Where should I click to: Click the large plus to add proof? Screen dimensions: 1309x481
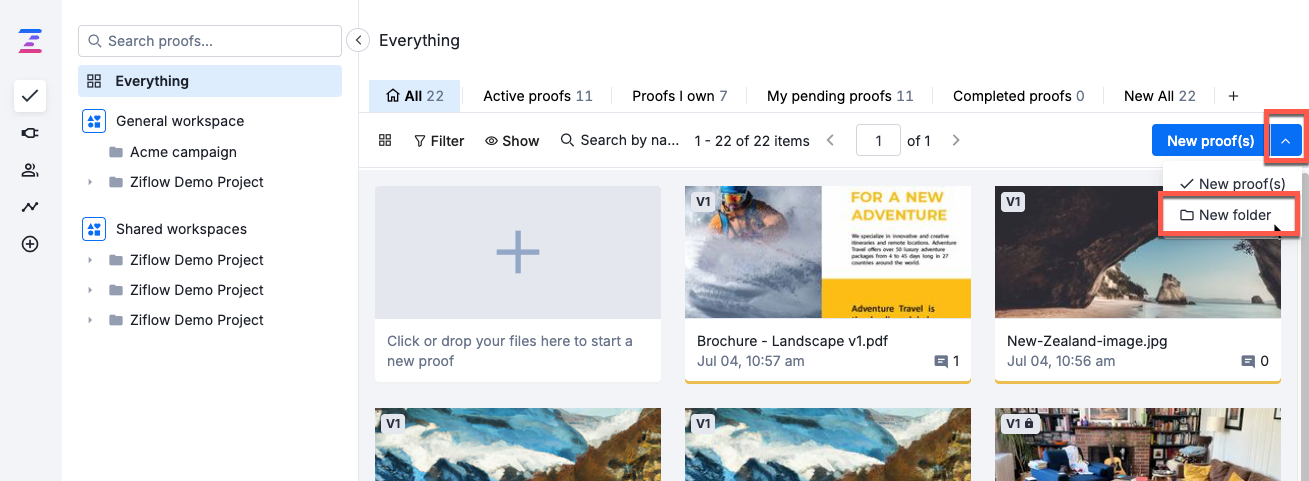518,252
